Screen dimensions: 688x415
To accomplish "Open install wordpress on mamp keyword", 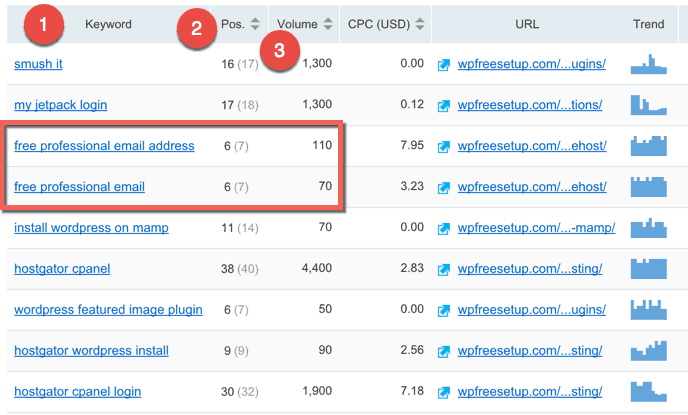I will 91,228.
